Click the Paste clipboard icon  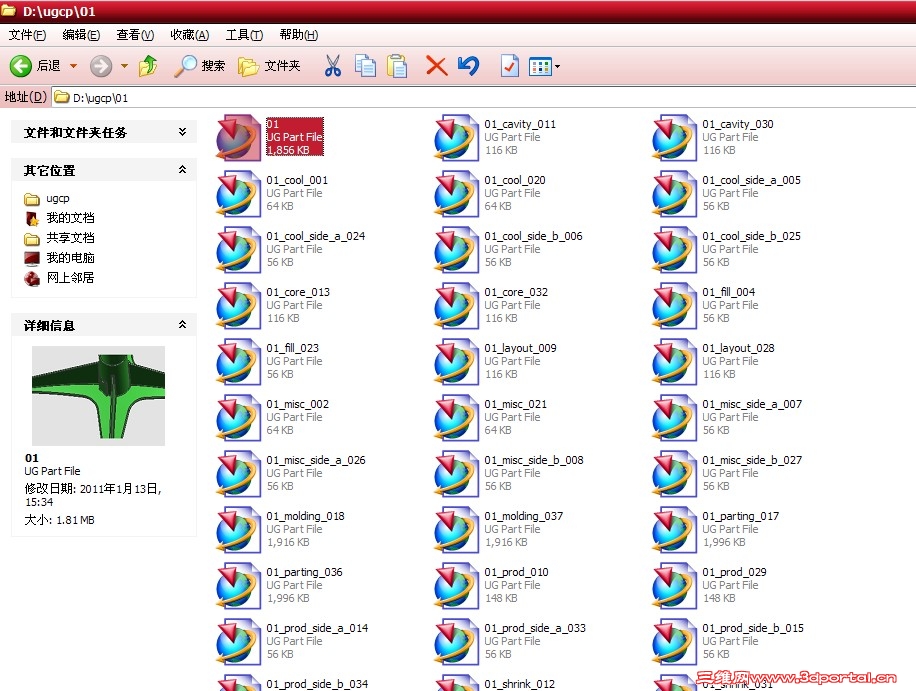(397, 66)
